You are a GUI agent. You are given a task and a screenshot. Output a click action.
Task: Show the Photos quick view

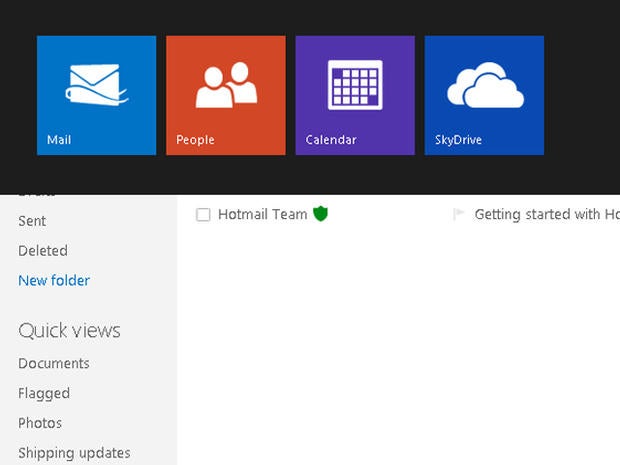click(40, 423)
